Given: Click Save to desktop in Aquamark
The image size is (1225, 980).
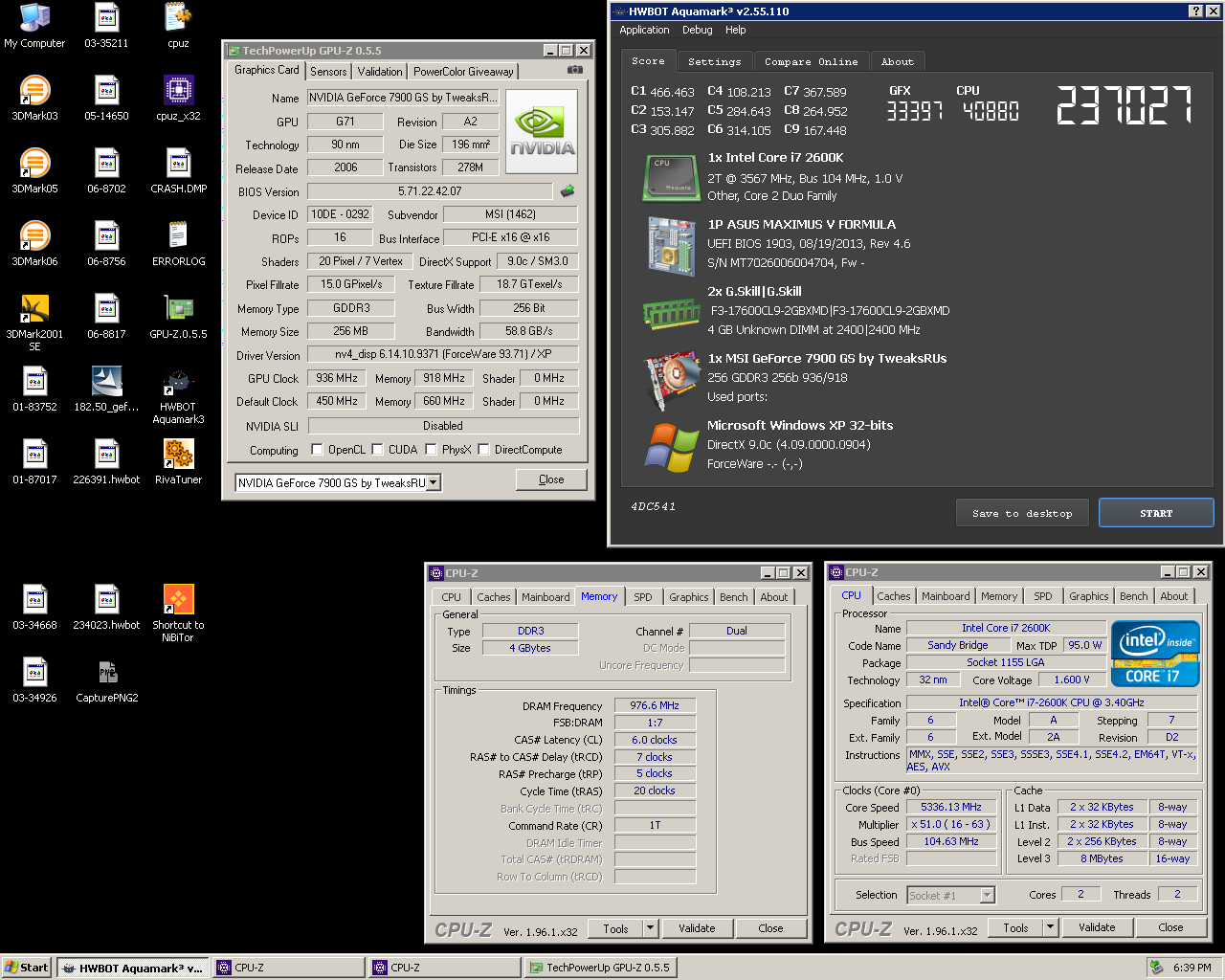Looking at the screenshot, I should (x=1022, y=513).
